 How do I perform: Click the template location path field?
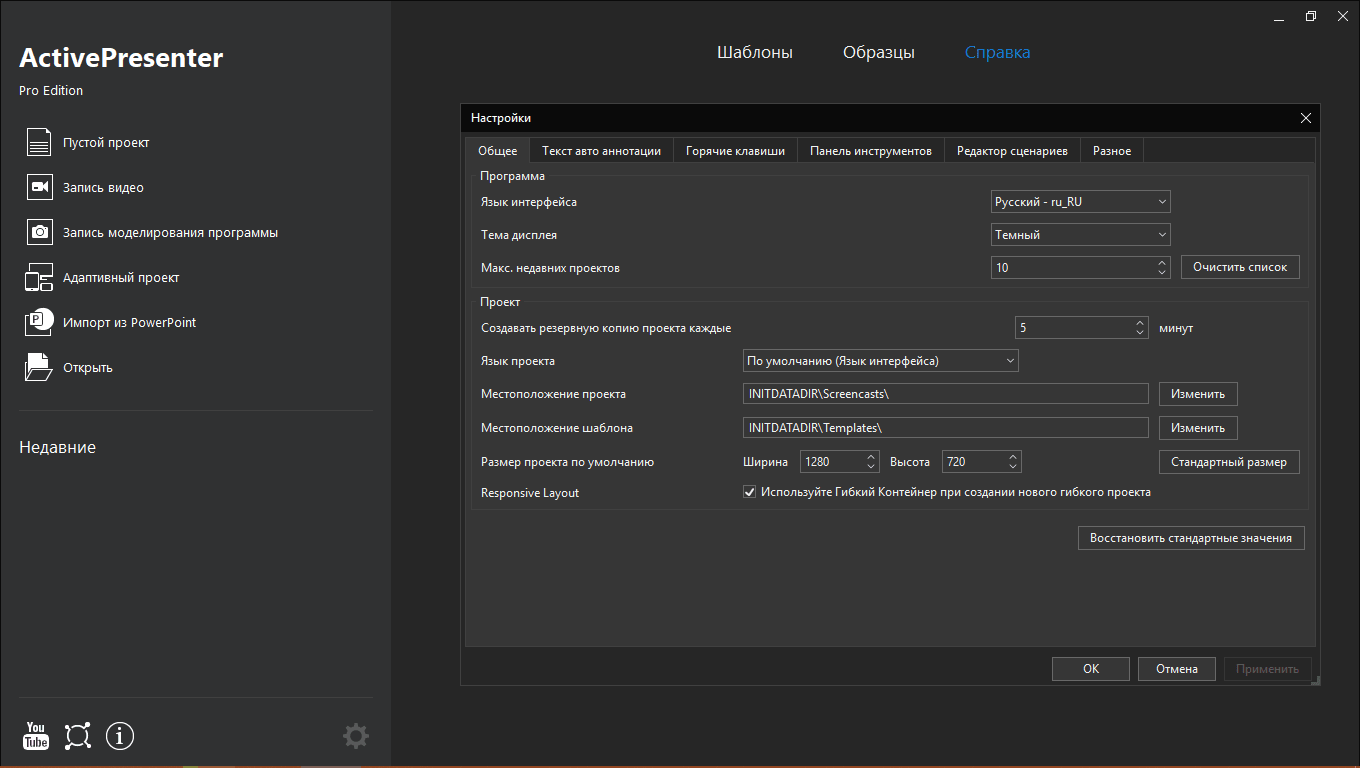946,428
